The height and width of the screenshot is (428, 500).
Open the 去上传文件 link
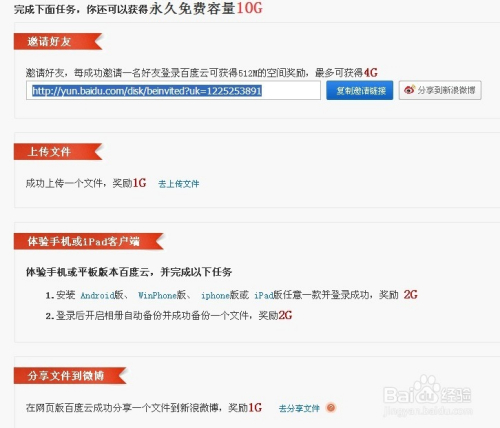tap(179, 184)
